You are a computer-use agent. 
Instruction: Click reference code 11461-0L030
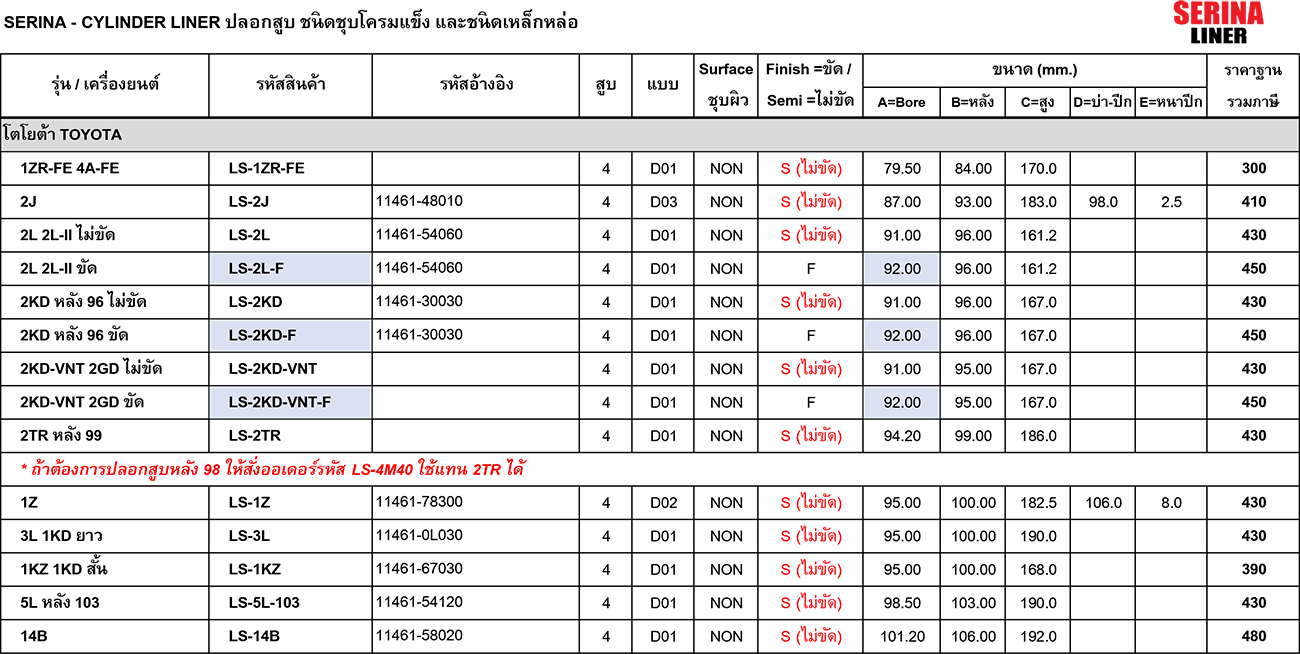419,535
